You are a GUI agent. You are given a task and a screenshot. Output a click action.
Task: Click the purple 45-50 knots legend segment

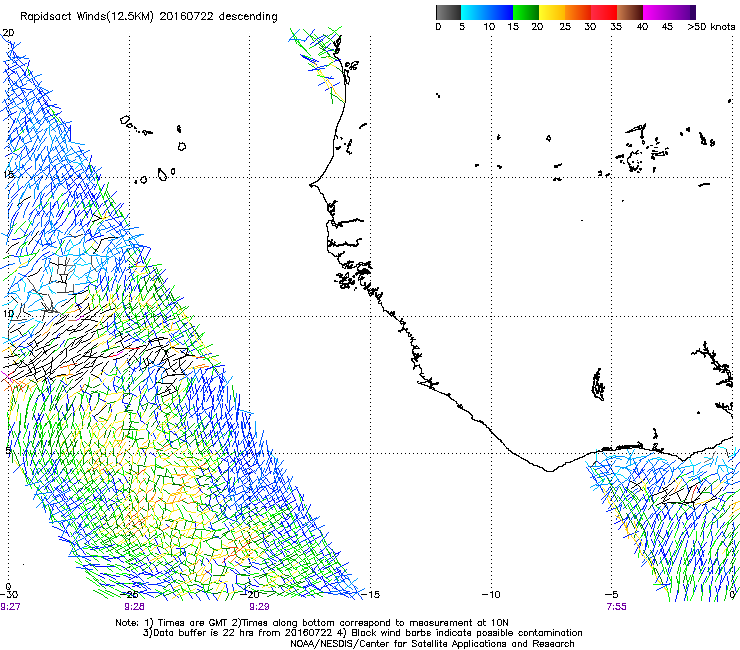682,12
